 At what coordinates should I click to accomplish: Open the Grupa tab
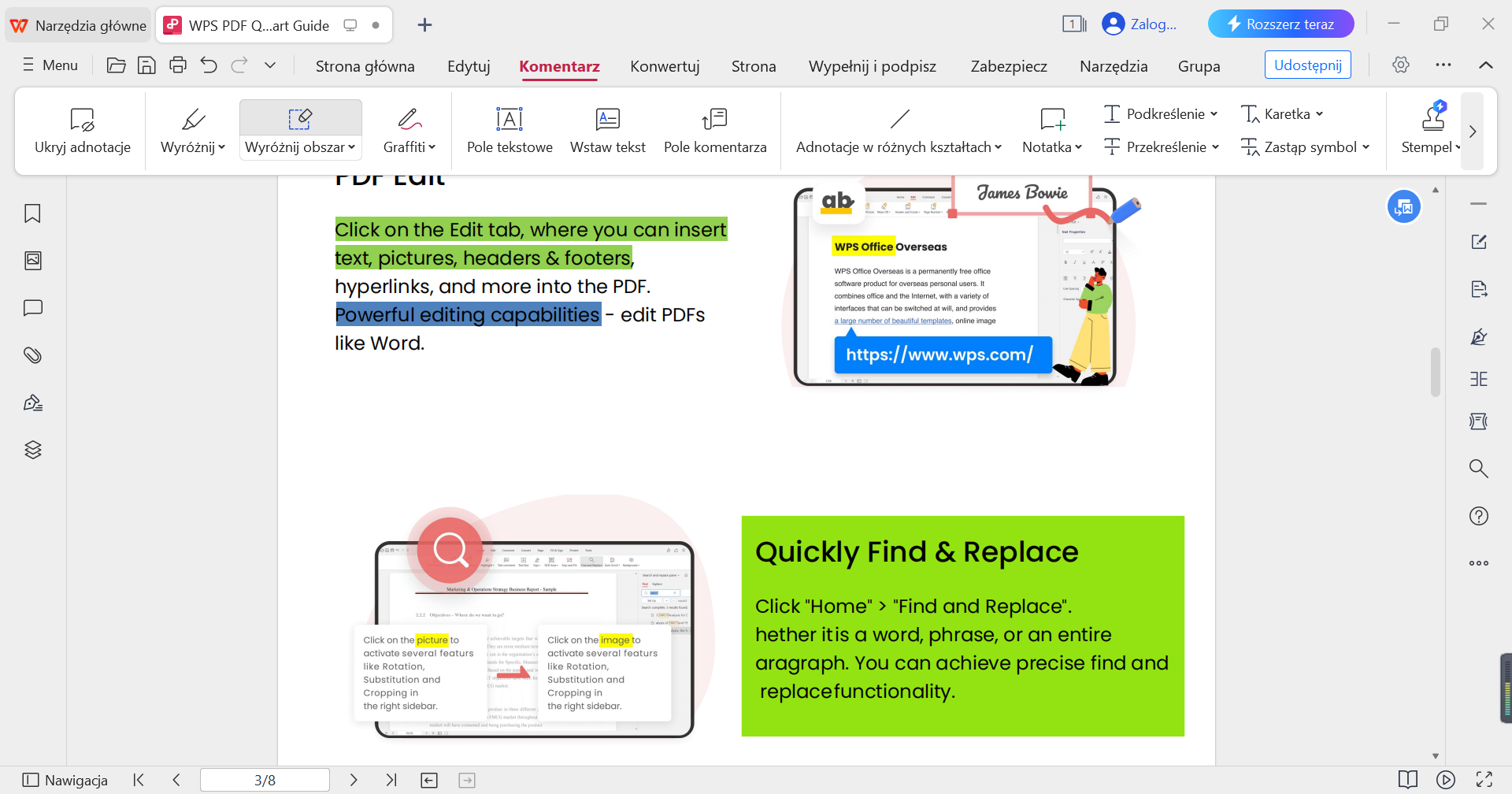click(x=1199, y=66)
